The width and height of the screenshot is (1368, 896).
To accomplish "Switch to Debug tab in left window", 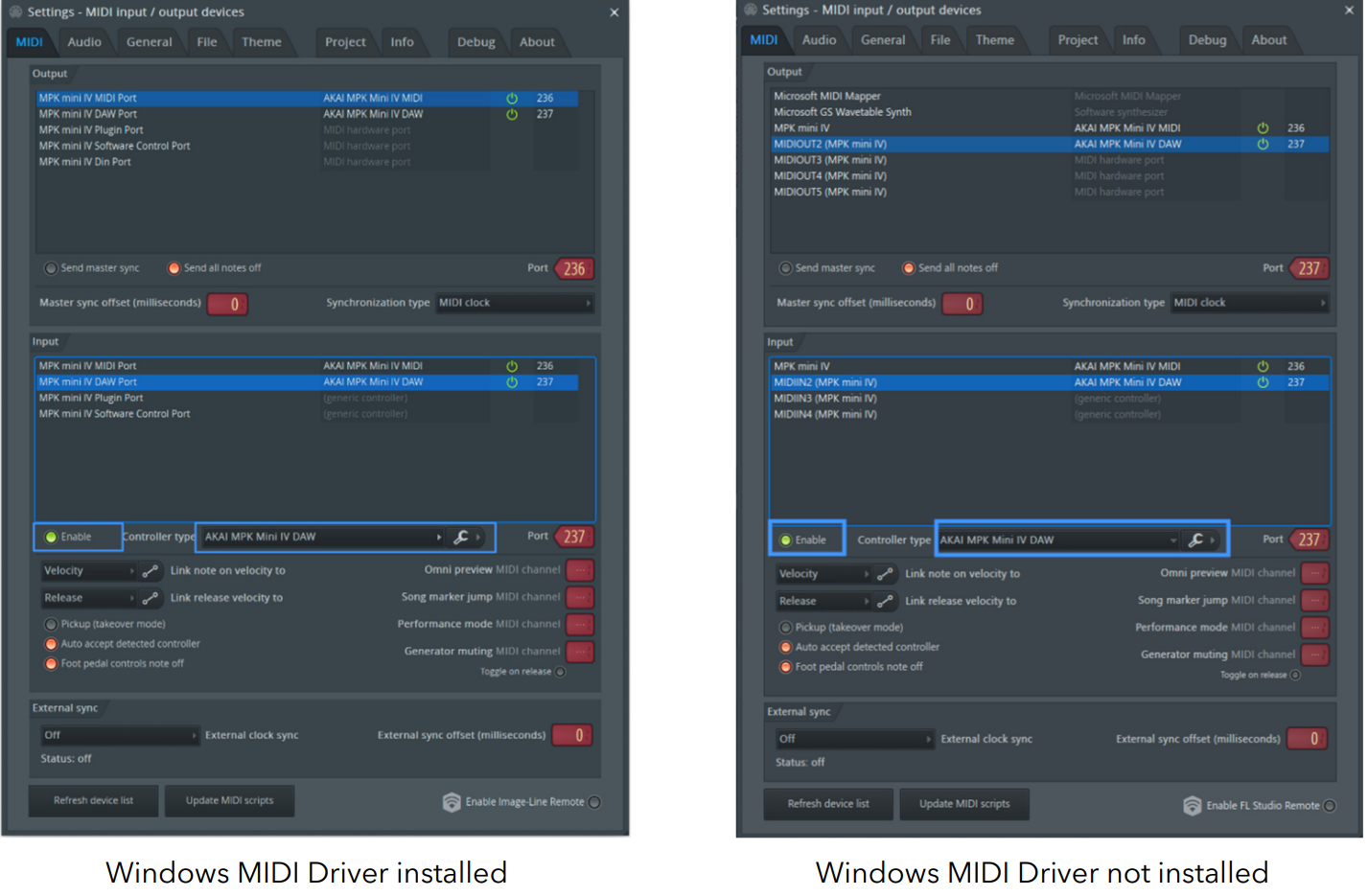I will (x=476, y=42).
